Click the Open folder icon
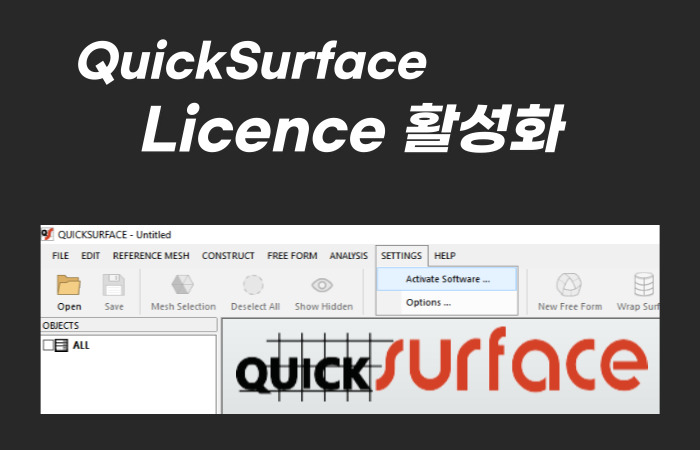This screenshot has width=700, height=450. point(69,285)
